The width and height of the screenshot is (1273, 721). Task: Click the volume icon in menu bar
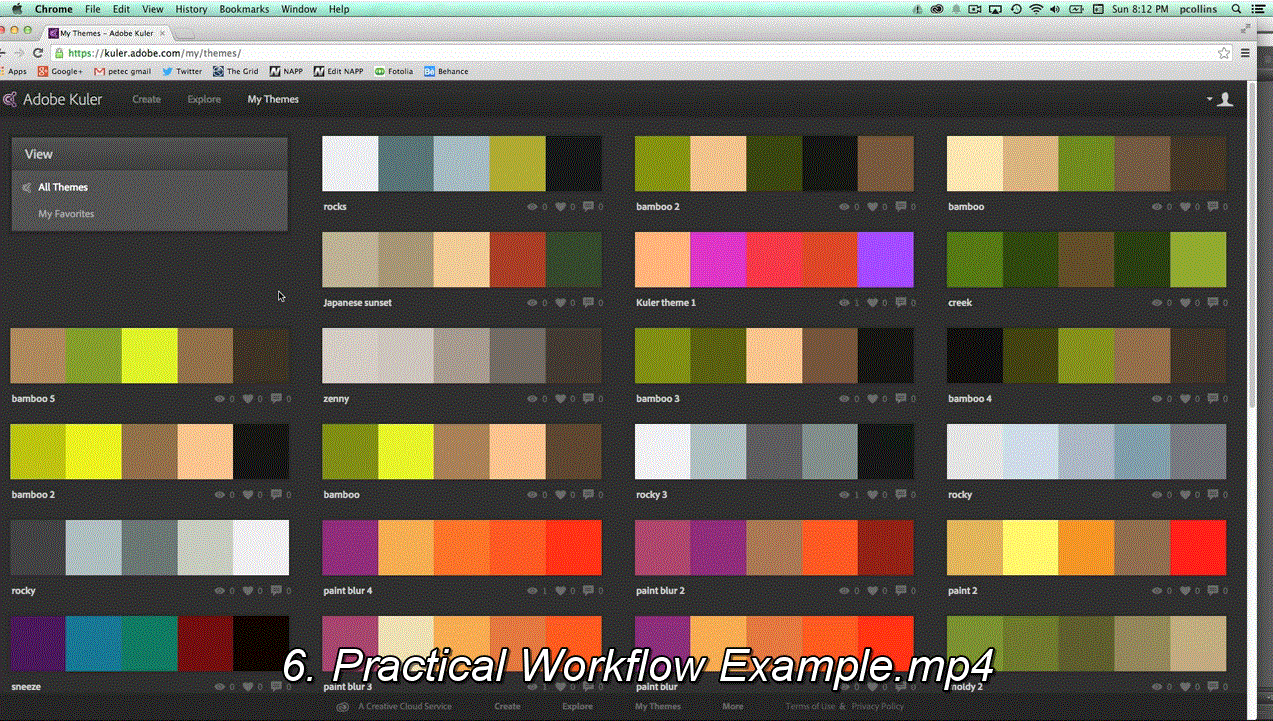pyautogui.click(x=1056, y=9)
